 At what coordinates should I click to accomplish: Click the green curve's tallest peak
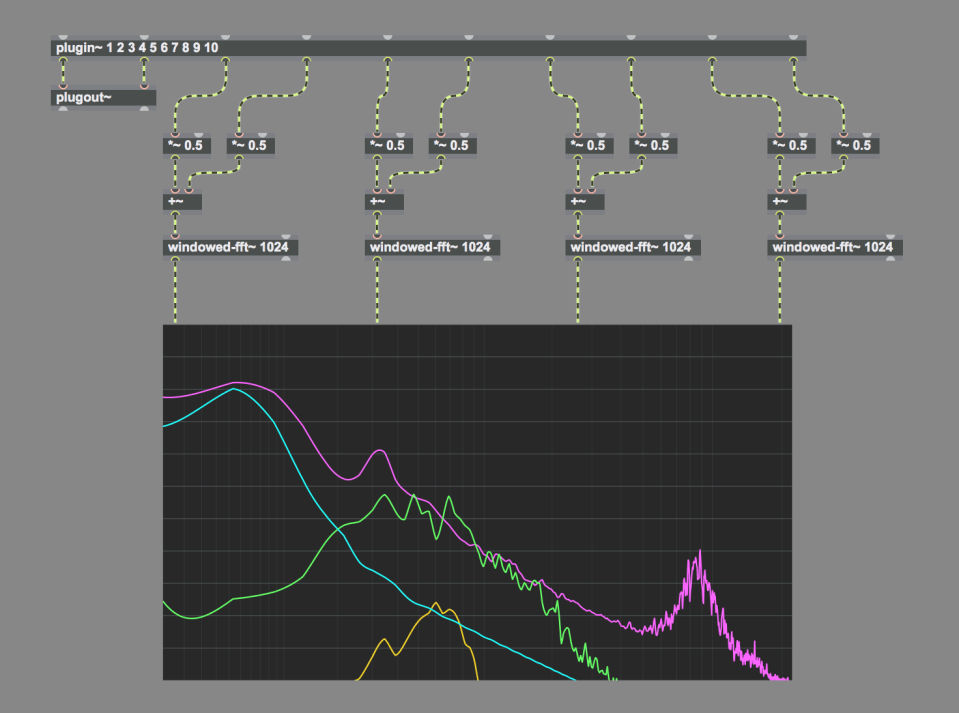[385, 494]
